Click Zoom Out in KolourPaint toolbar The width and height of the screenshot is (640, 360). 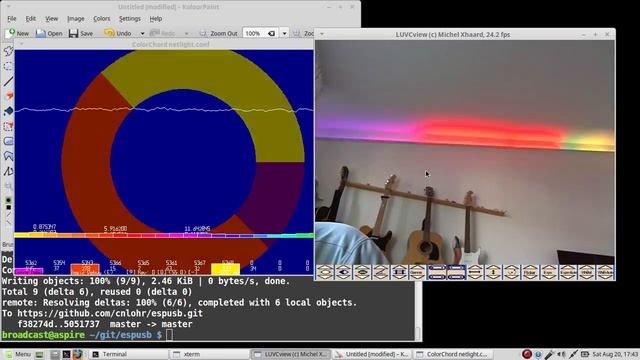point(218,33)
